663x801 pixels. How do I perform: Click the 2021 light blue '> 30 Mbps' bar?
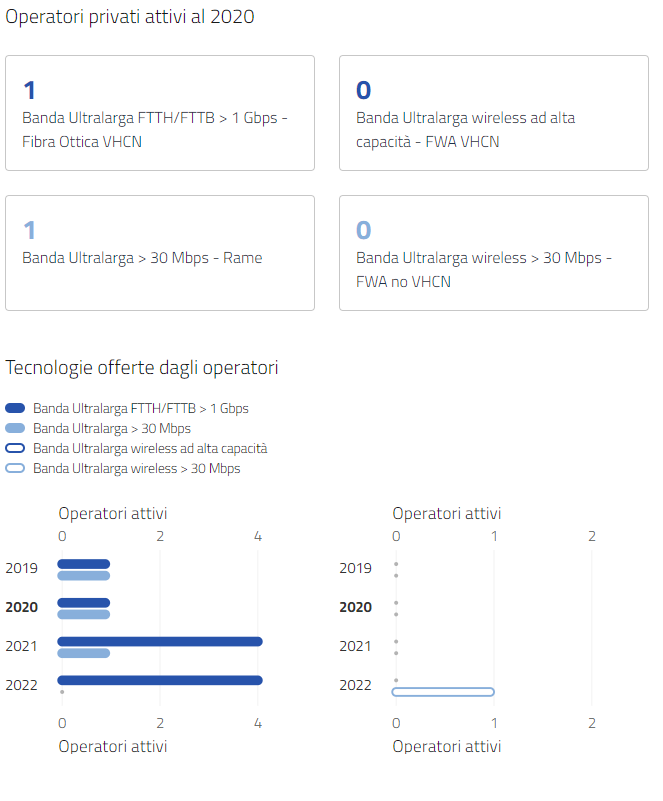83,653
